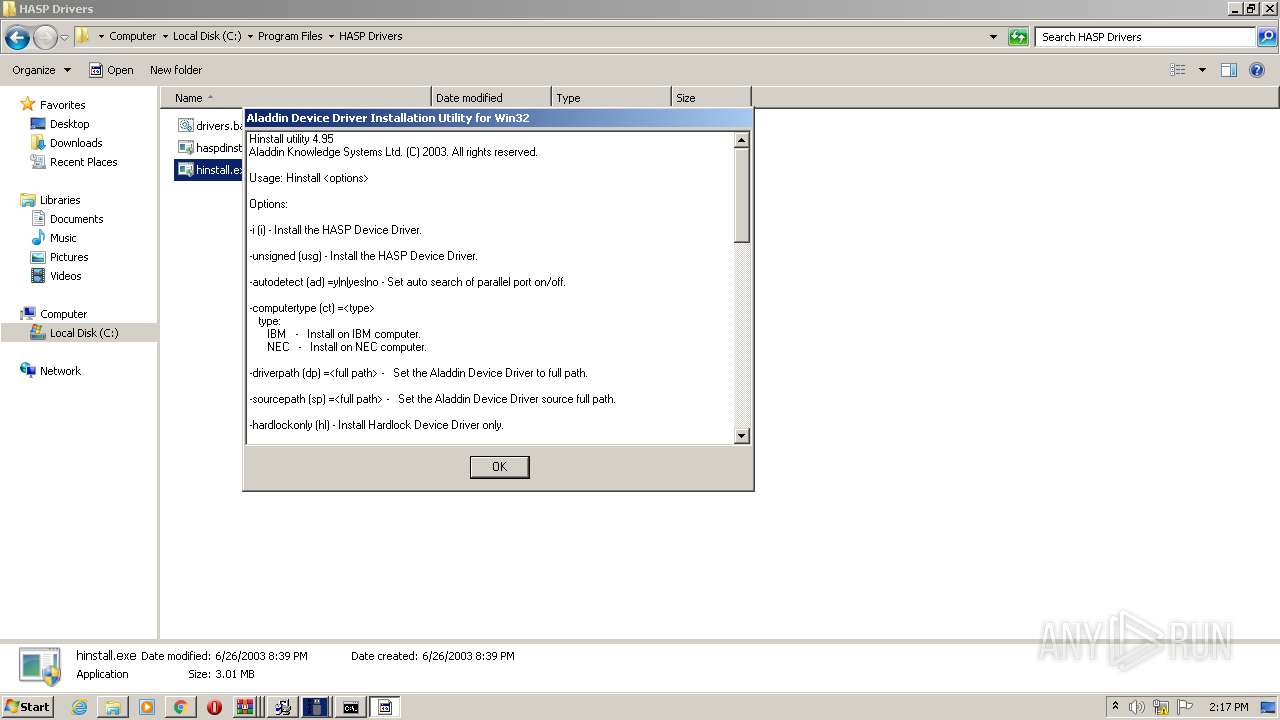Viewport: 1280px width, 720px height.
Task: Select the drivers.bat file
Action: pyautogui.click(x=210, y=126)
